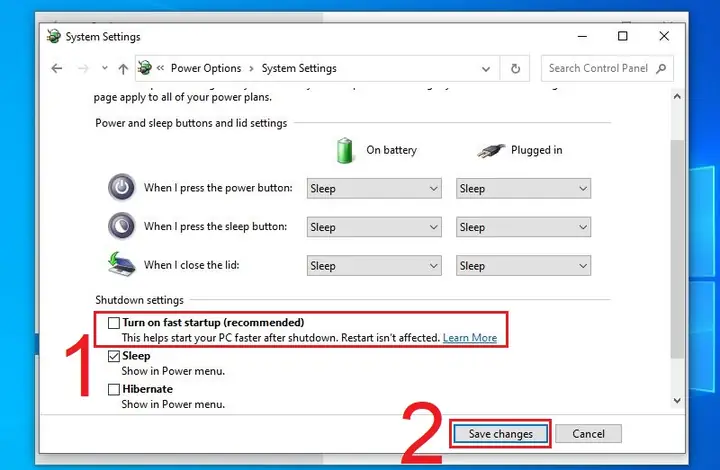
Task: Open sleep button Plugged in dropdown
Action: pyautogui.click(x=523, y=227)
